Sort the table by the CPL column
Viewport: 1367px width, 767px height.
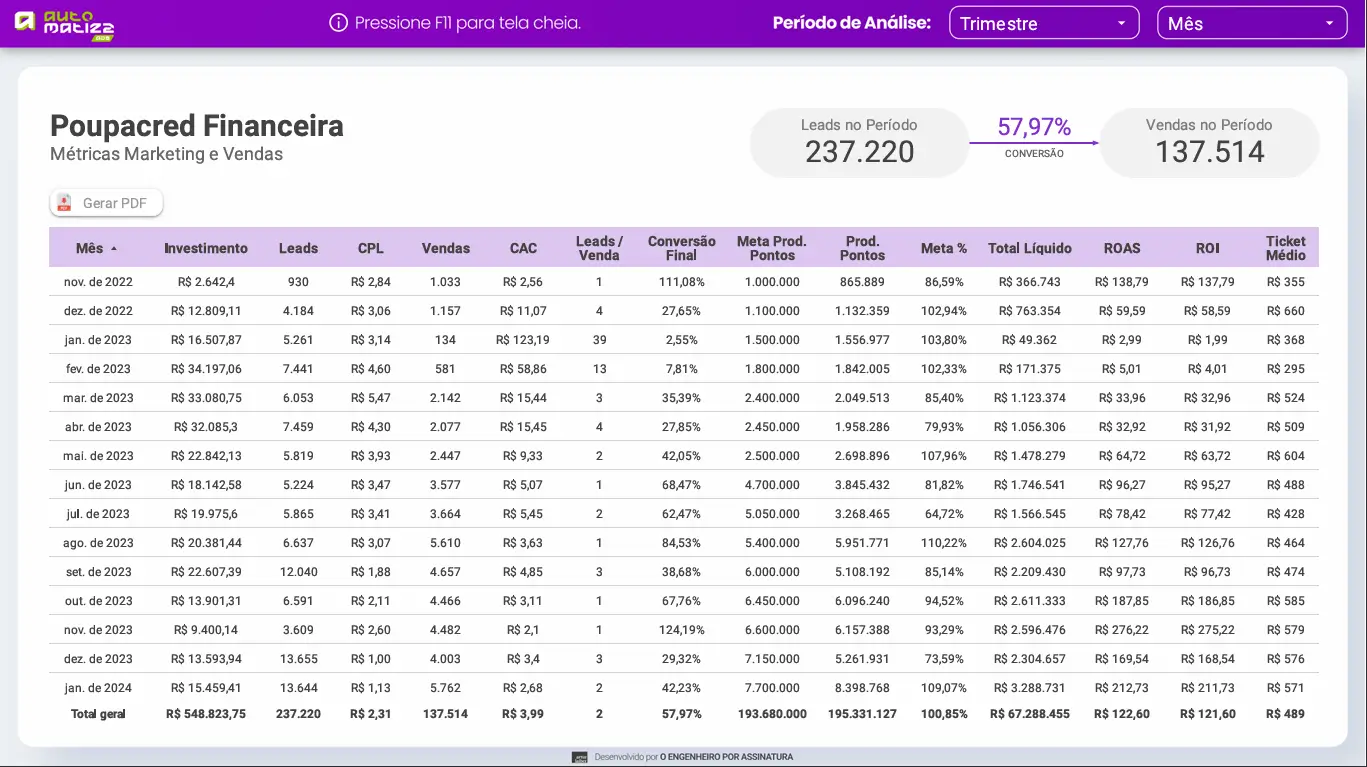point(371,248)
